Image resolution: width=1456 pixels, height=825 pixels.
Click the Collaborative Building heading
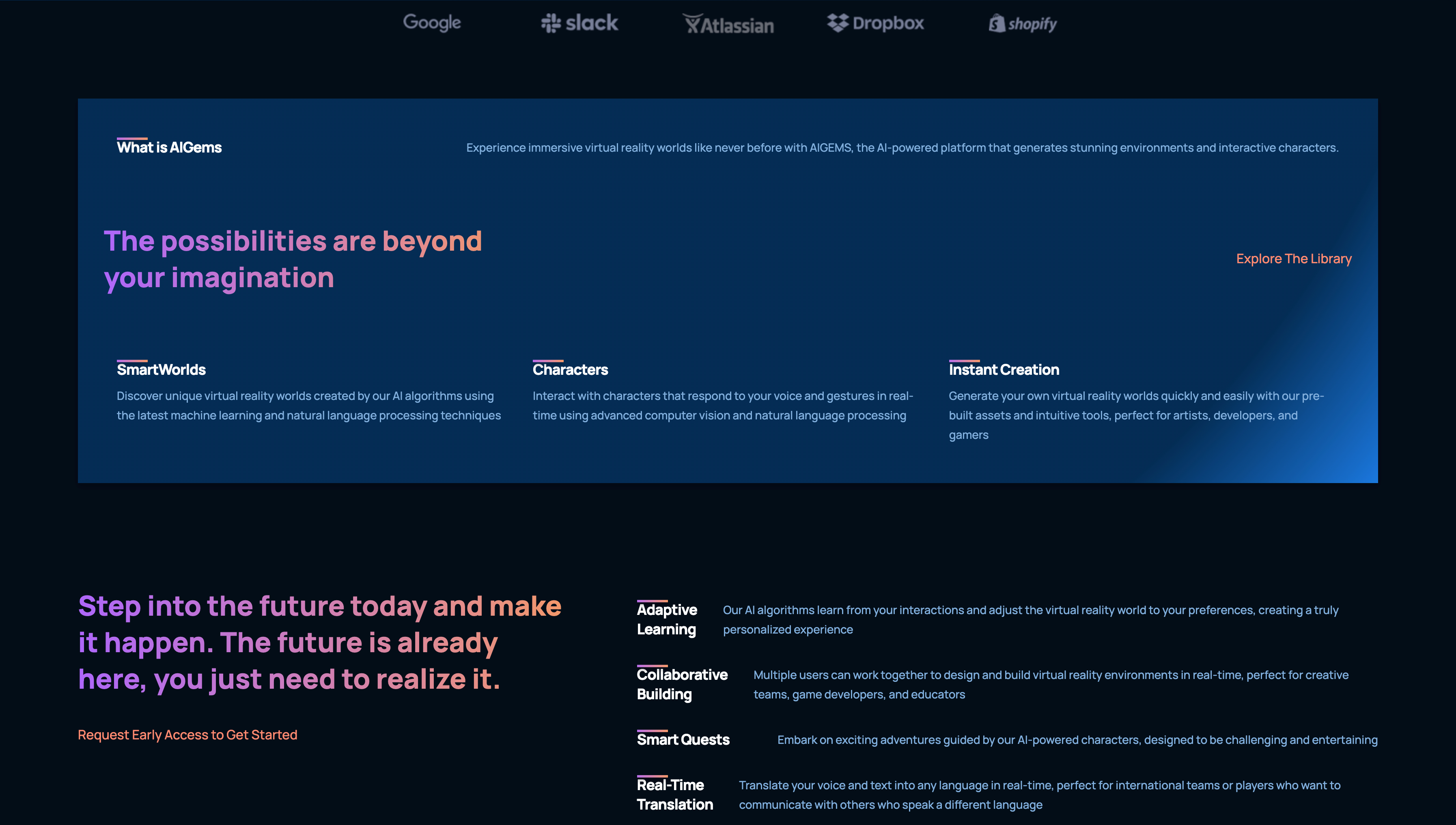(x=682, y=684)
